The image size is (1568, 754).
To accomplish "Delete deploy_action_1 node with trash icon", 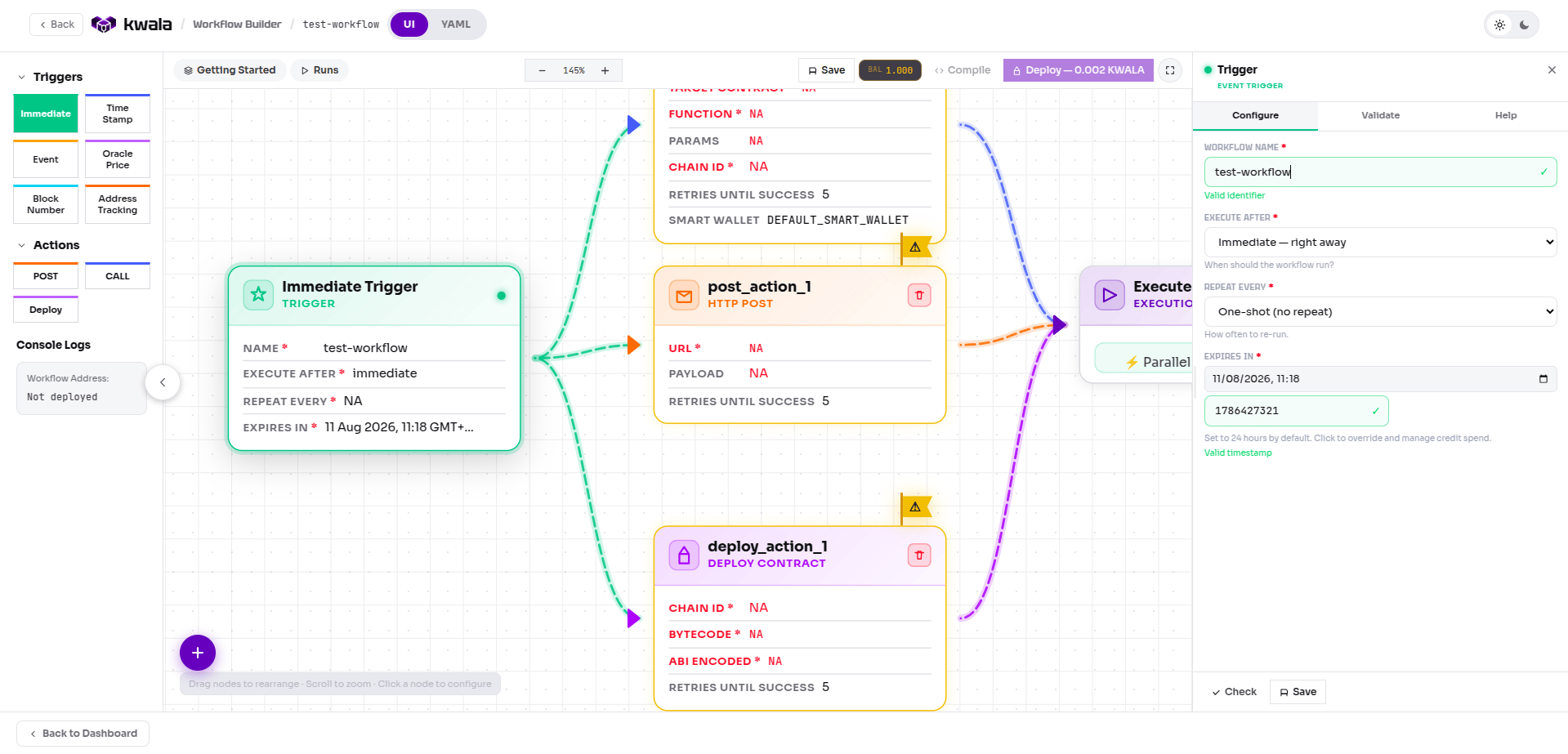I will coord(919,555).
